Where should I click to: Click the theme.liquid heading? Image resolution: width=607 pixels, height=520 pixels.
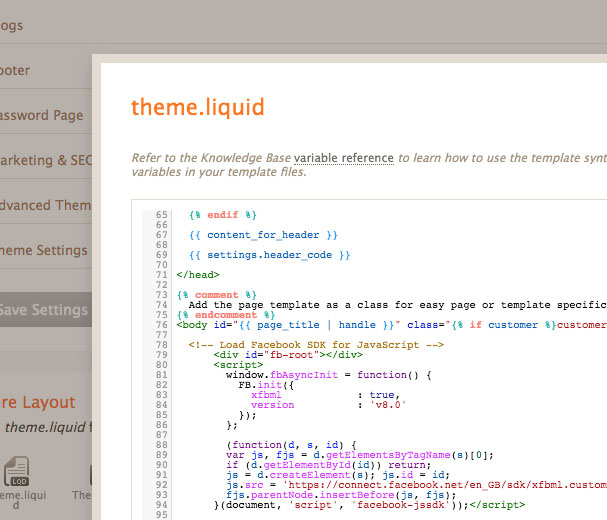coord(197,107)
